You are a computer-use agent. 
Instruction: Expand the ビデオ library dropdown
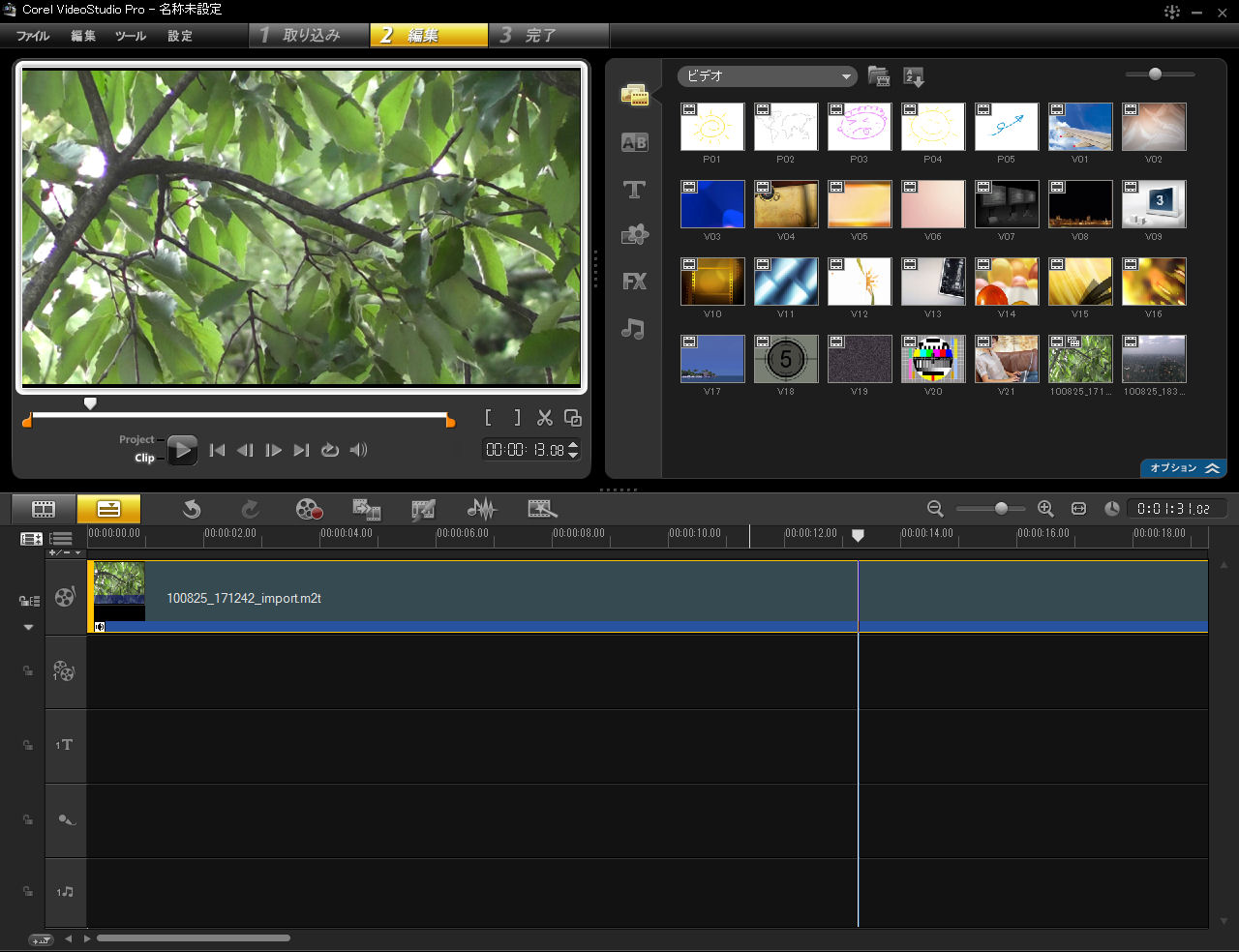[846, 76]
